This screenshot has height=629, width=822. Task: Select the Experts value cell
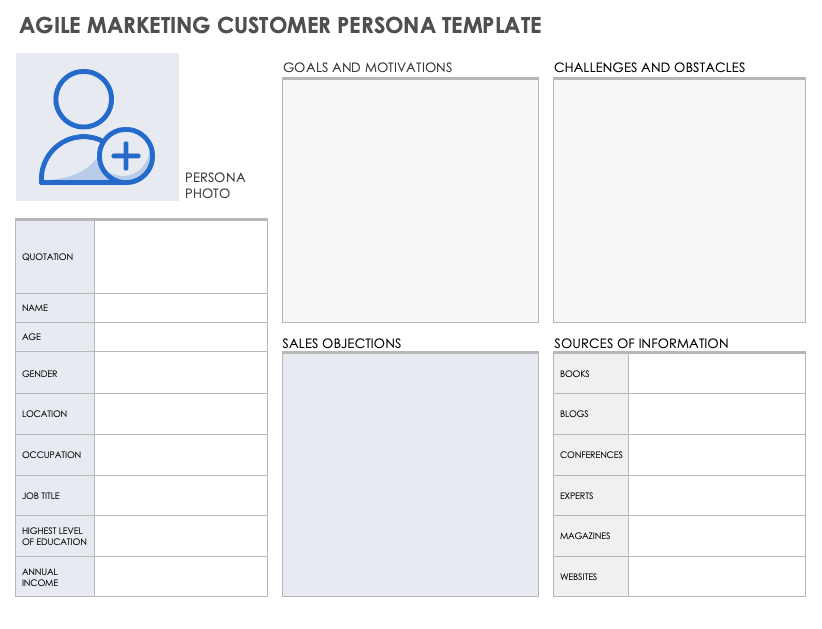[716, 496]
